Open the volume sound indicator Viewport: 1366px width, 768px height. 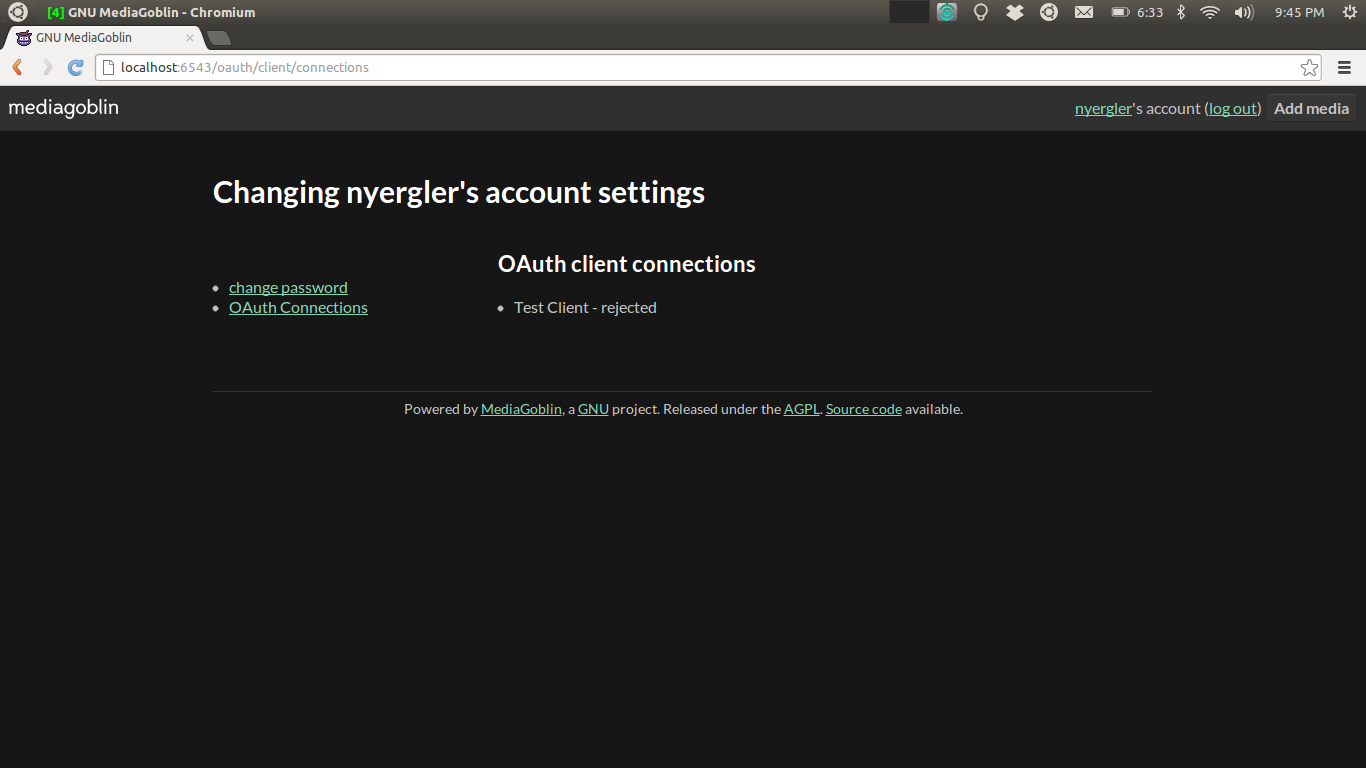pos(1244,13)
